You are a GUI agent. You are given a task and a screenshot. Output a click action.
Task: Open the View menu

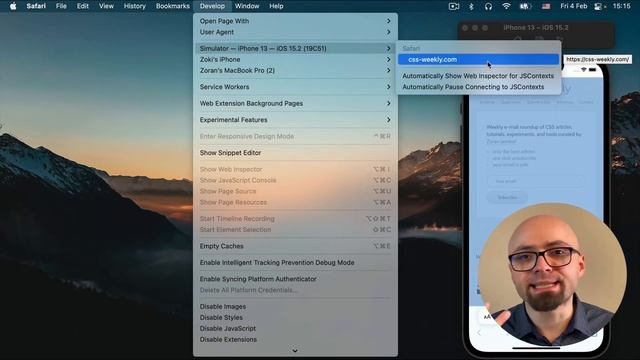click(106, 6)
